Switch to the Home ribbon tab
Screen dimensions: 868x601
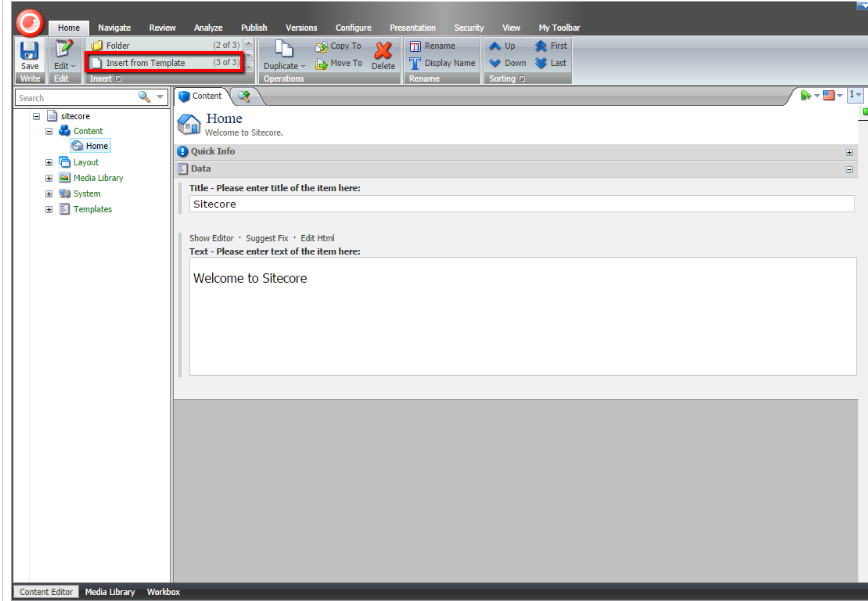pyautogui.click(x=69, y=28)
